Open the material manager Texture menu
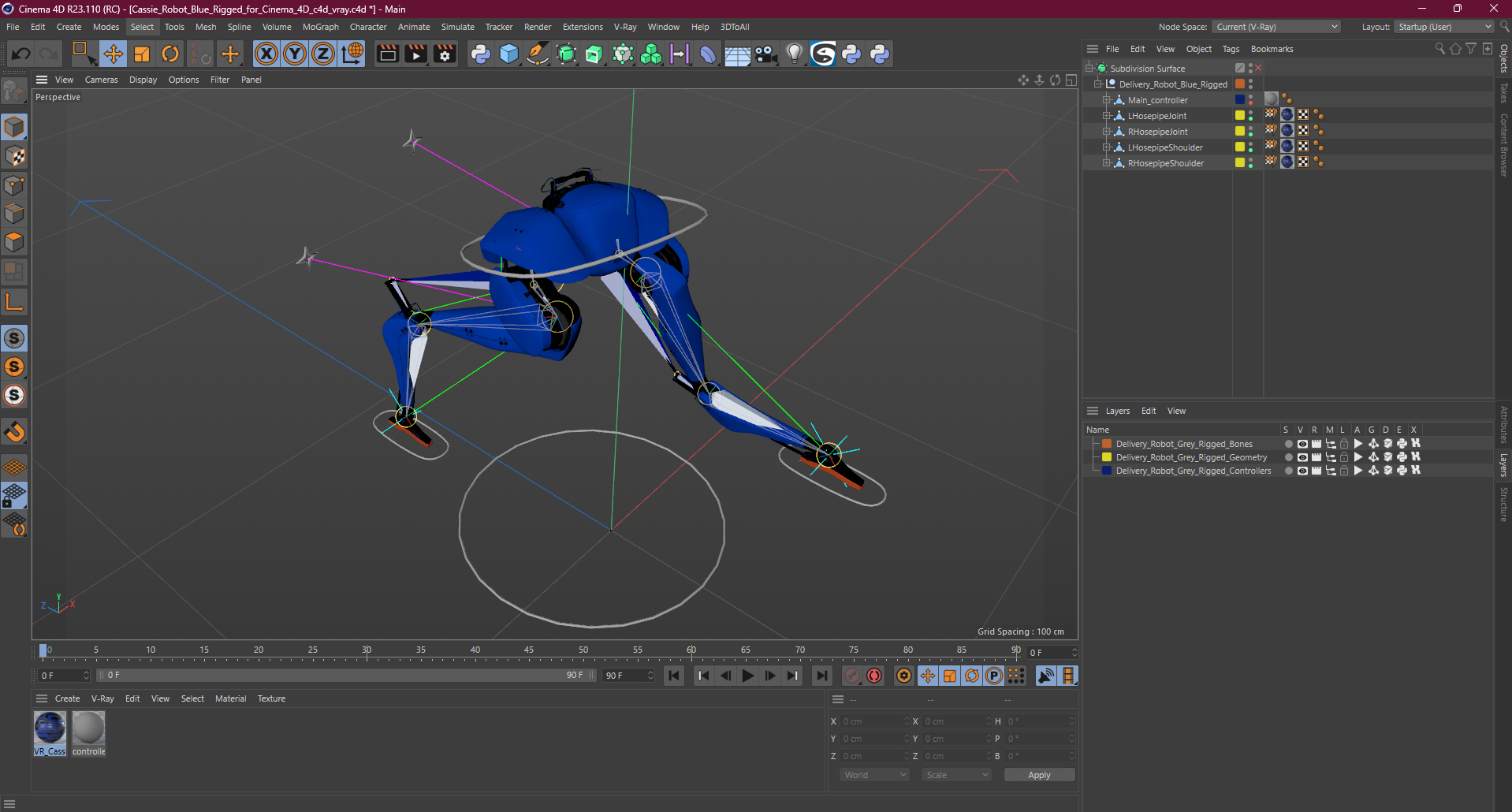This screenshot has height=812, width=1512. 271,698
